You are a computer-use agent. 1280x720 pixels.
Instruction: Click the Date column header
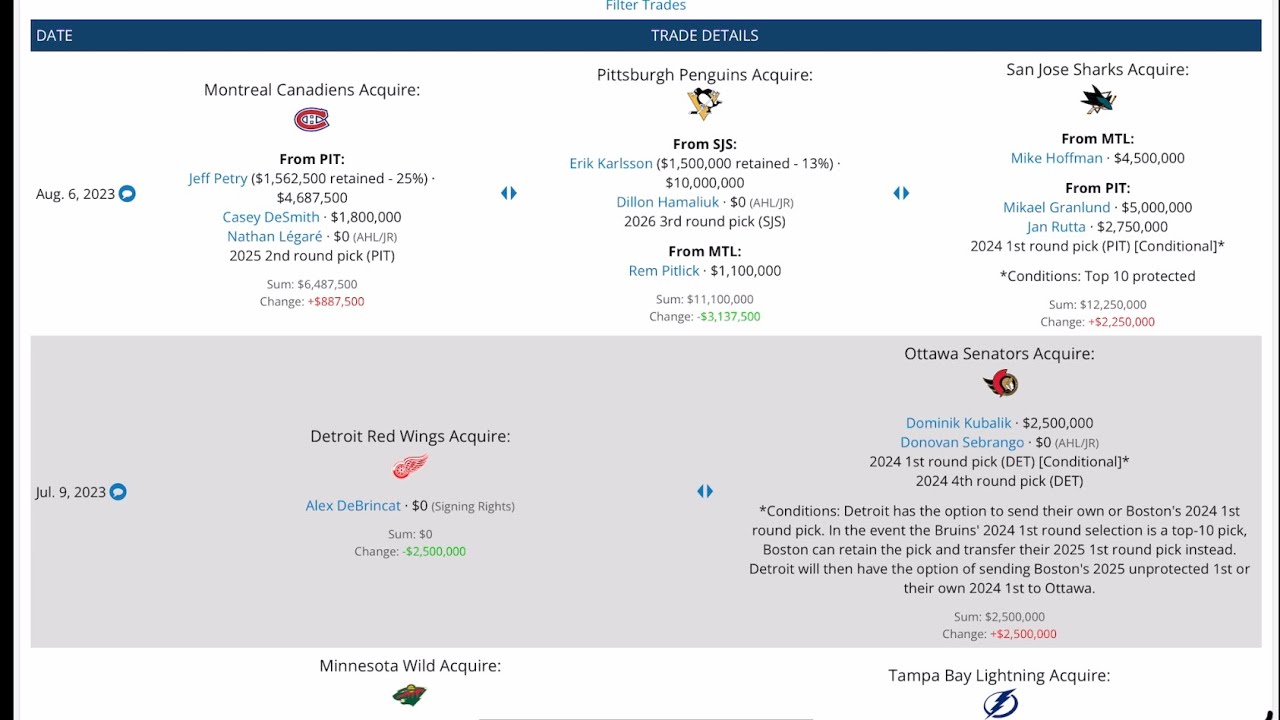pyautogui.click(x=54, y=35)
